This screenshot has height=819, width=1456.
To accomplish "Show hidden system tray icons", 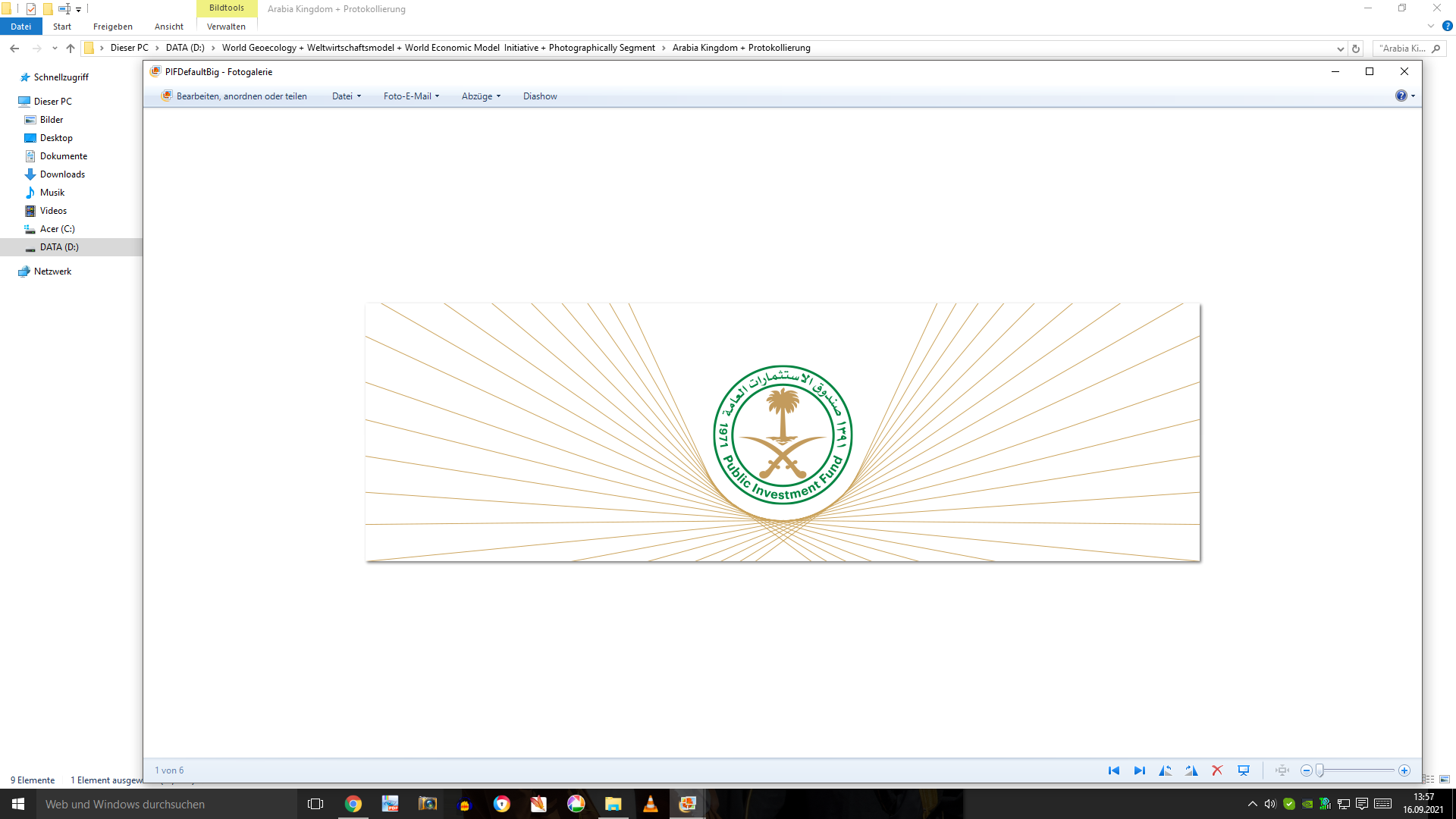I will [x=1252, y=804].
